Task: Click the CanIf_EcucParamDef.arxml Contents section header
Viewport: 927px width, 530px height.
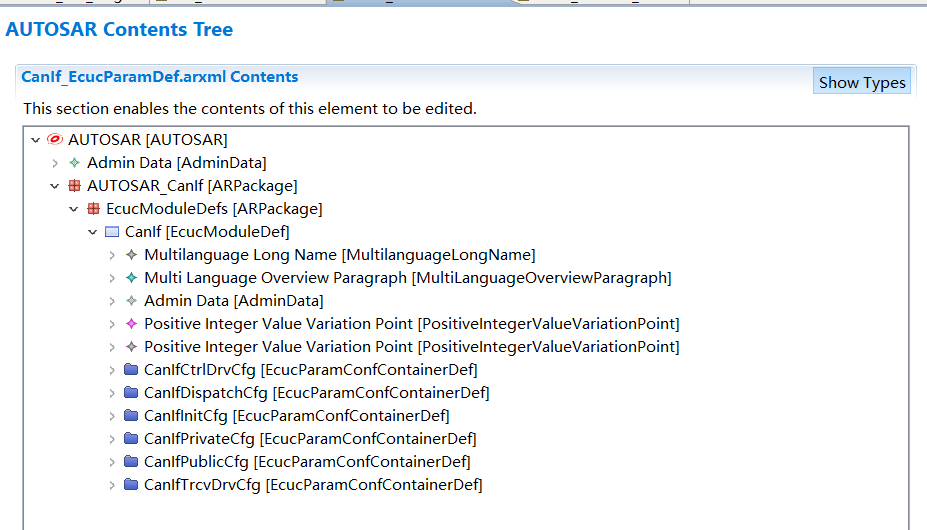Action: click(x=160, y=77)
